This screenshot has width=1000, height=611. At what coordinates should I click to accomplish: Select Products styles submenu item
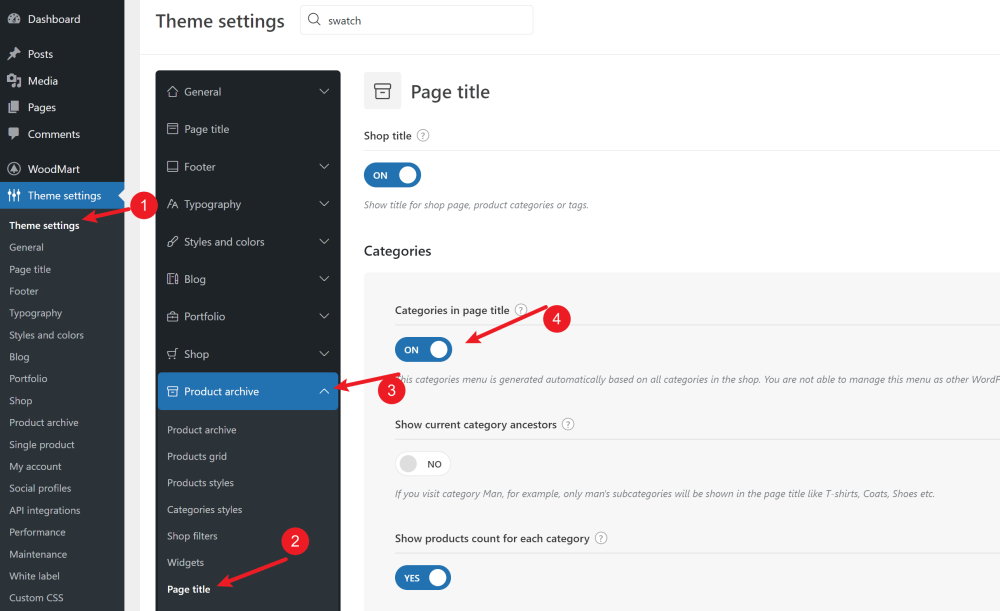[200, 483]
